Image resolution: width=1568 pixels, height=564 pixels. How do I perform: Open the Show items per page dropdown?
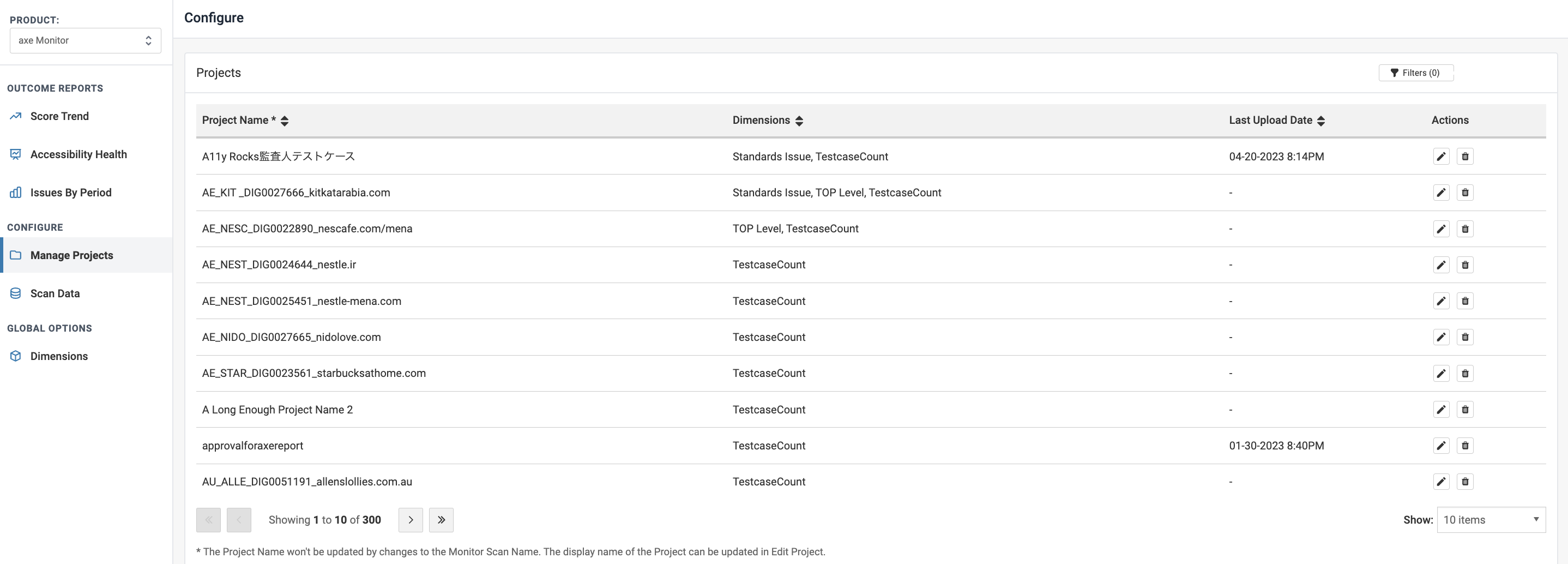point(1491,519)
